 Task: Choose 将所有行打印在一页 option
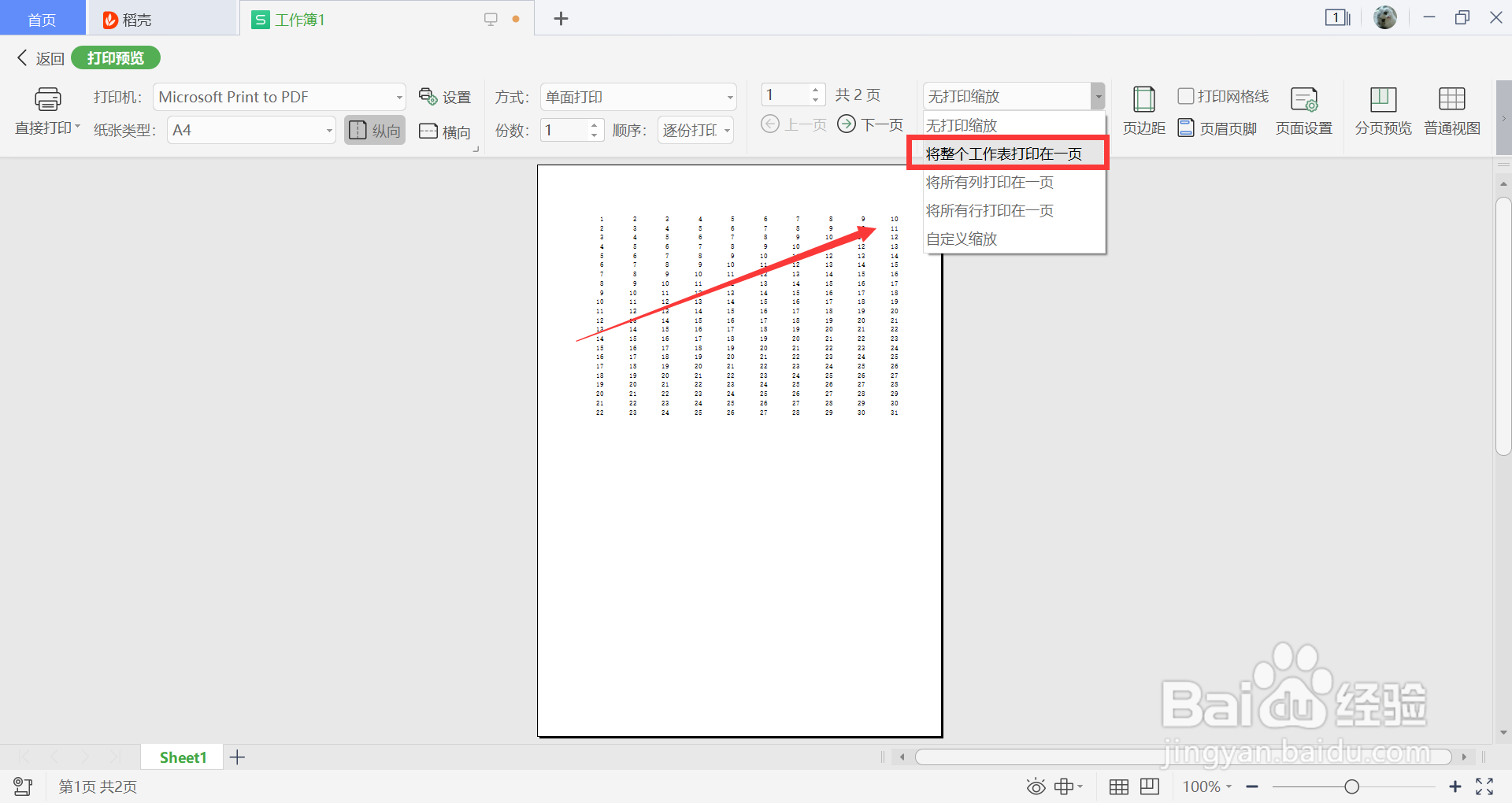click(1014, 211)
